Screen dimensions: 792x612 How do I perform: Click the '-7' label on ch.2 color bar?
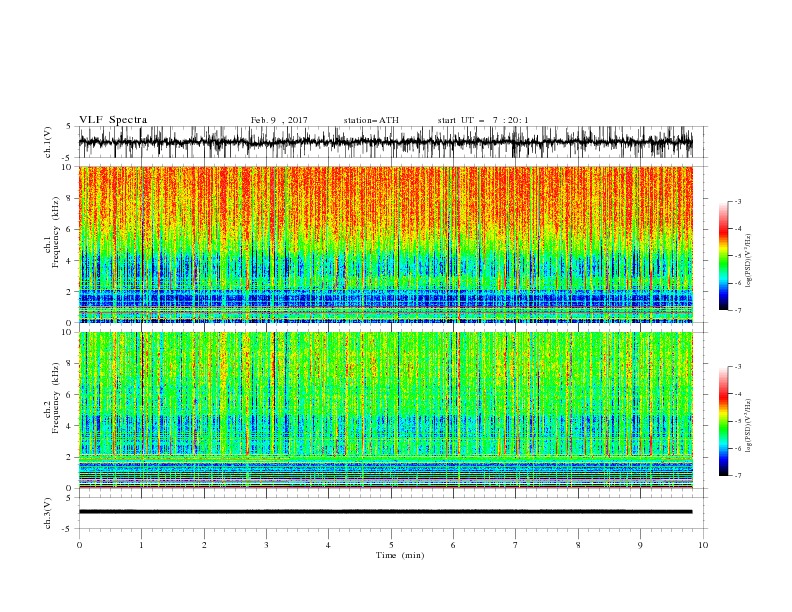coord(737,475)
